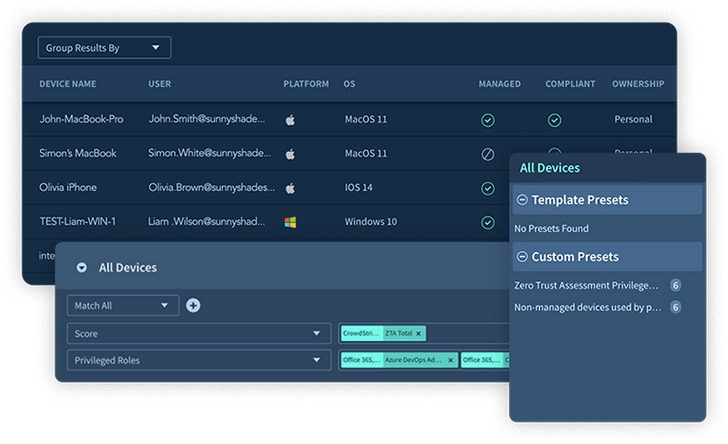Expand the Privileged Roles dropdown
Viewport: 728px width, 444px height.
point(198,360)
